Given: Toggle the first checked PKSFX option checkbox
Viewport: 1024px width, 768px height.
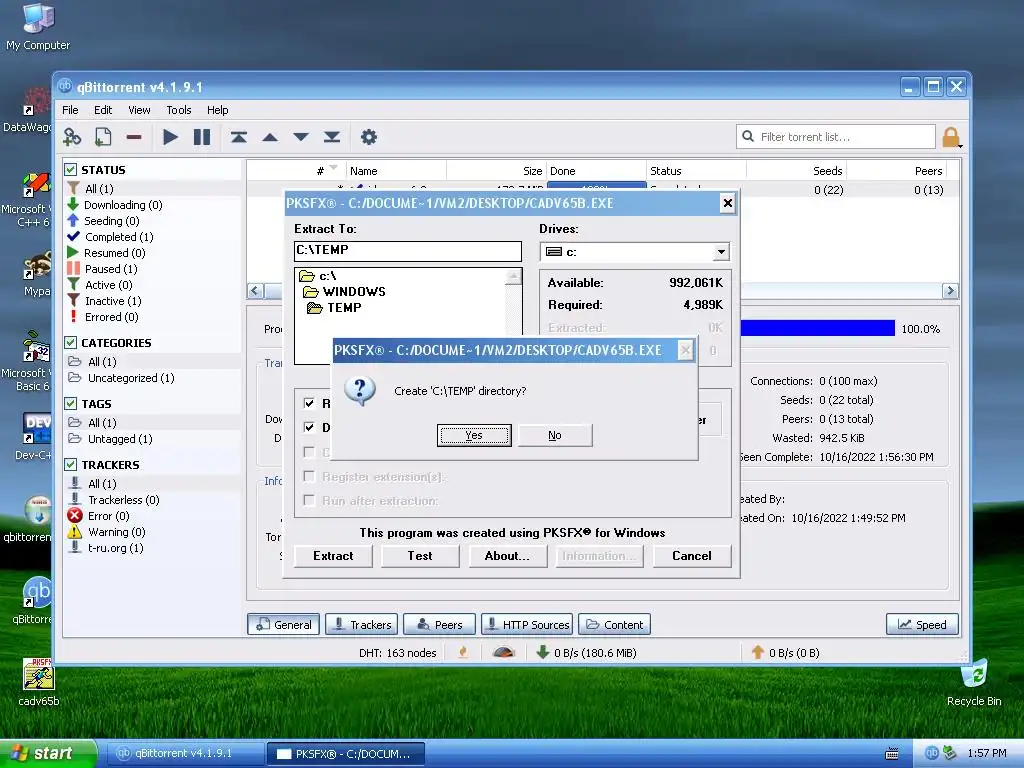Looking at the screenshot, I should pyautogui.click(x=310, y=403).
